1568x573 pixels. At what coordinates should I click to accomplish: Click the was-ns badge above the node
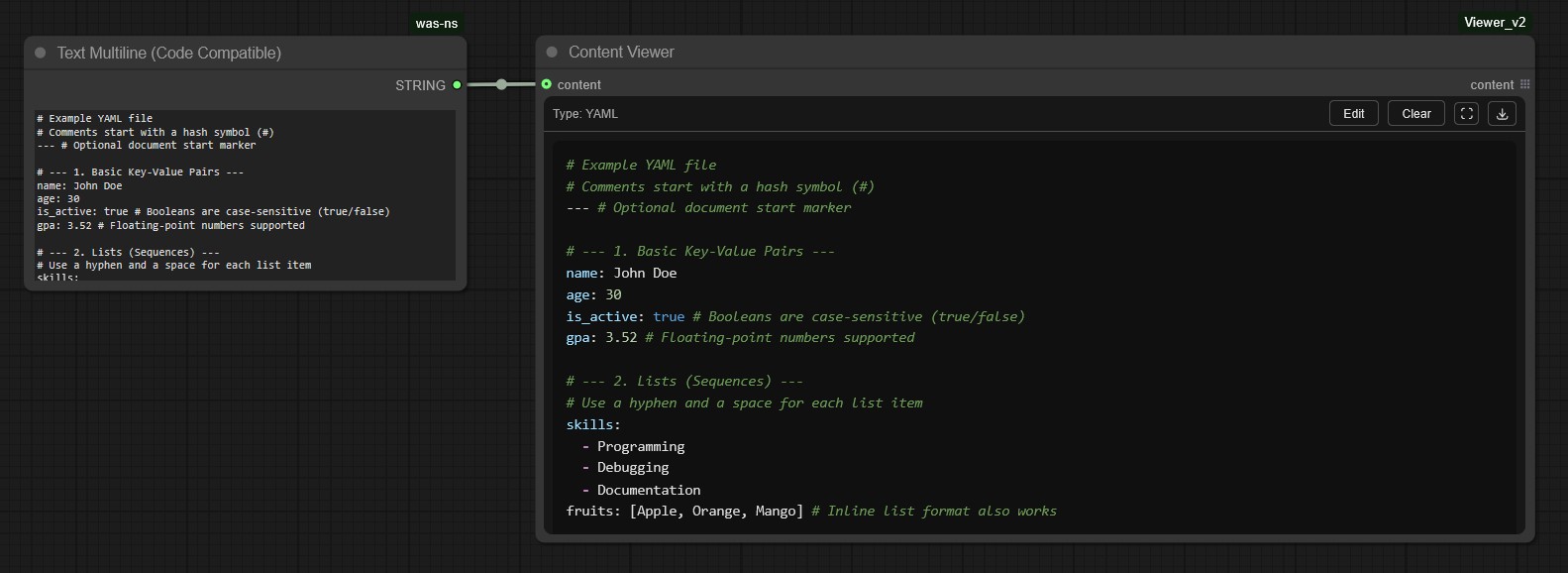(x=436, y=23)
